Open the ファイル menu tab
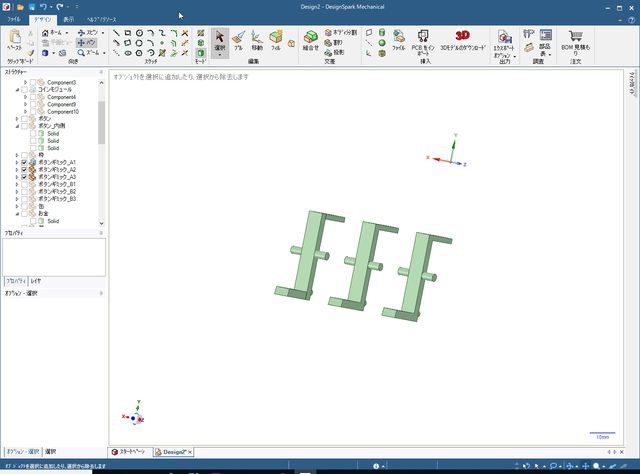Screen dimensions: 640x474 [x=13, y=19]
